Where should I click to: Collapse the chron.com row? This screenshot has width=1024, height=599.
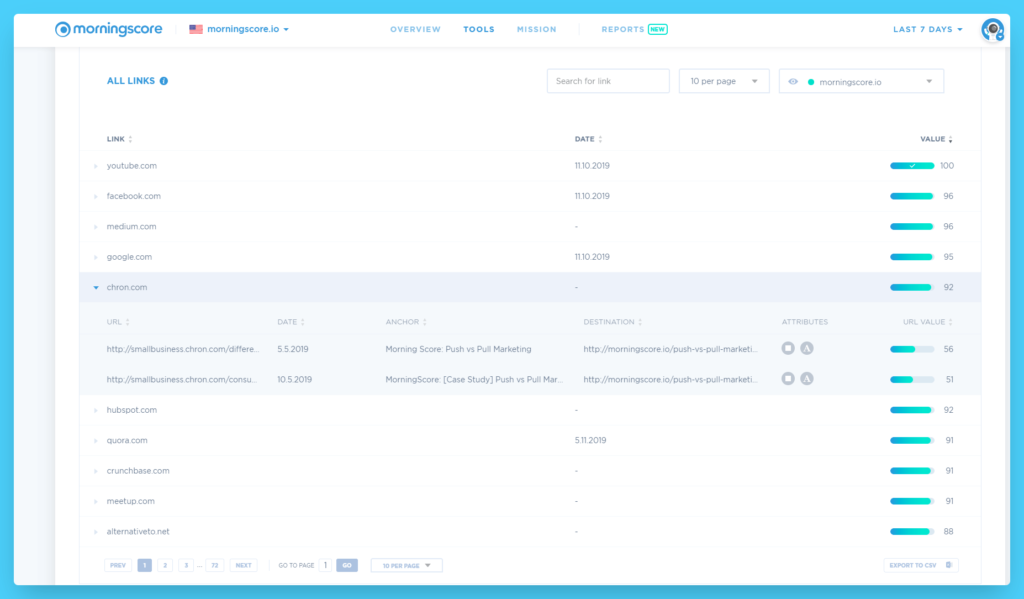coord(95,287)
